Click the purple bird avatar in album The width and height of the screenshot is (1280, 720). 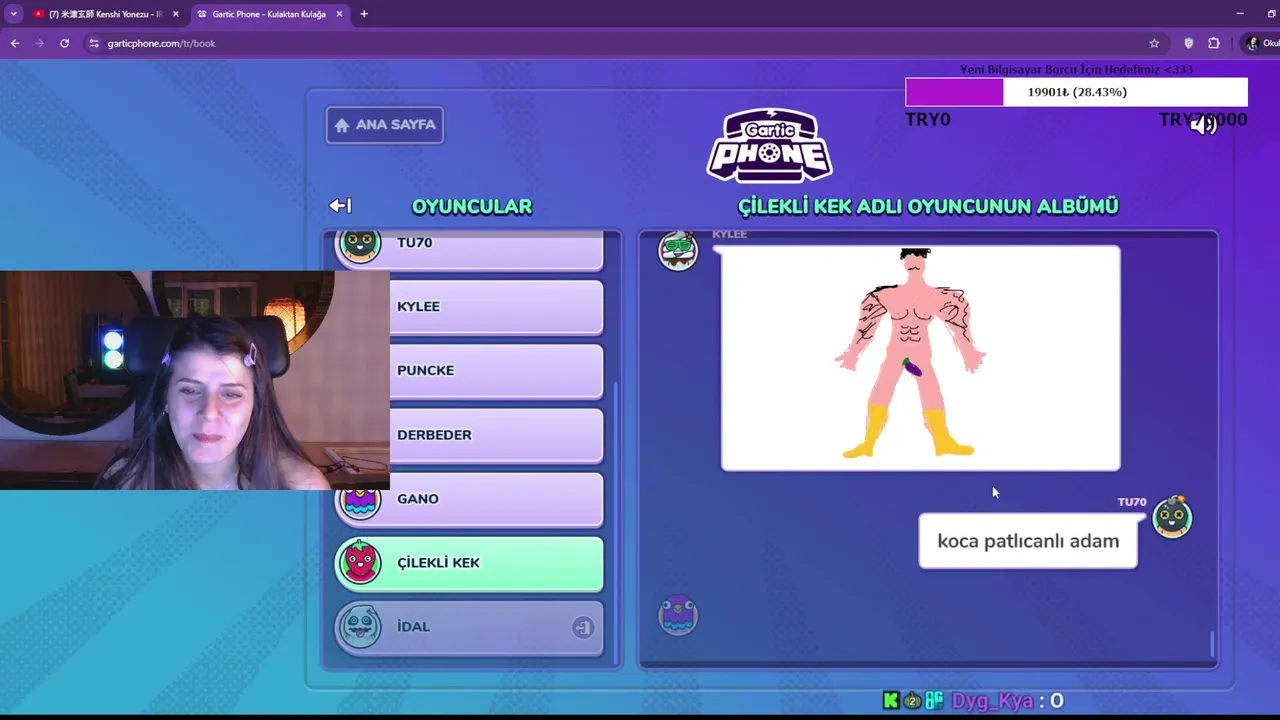pos(678,615)
